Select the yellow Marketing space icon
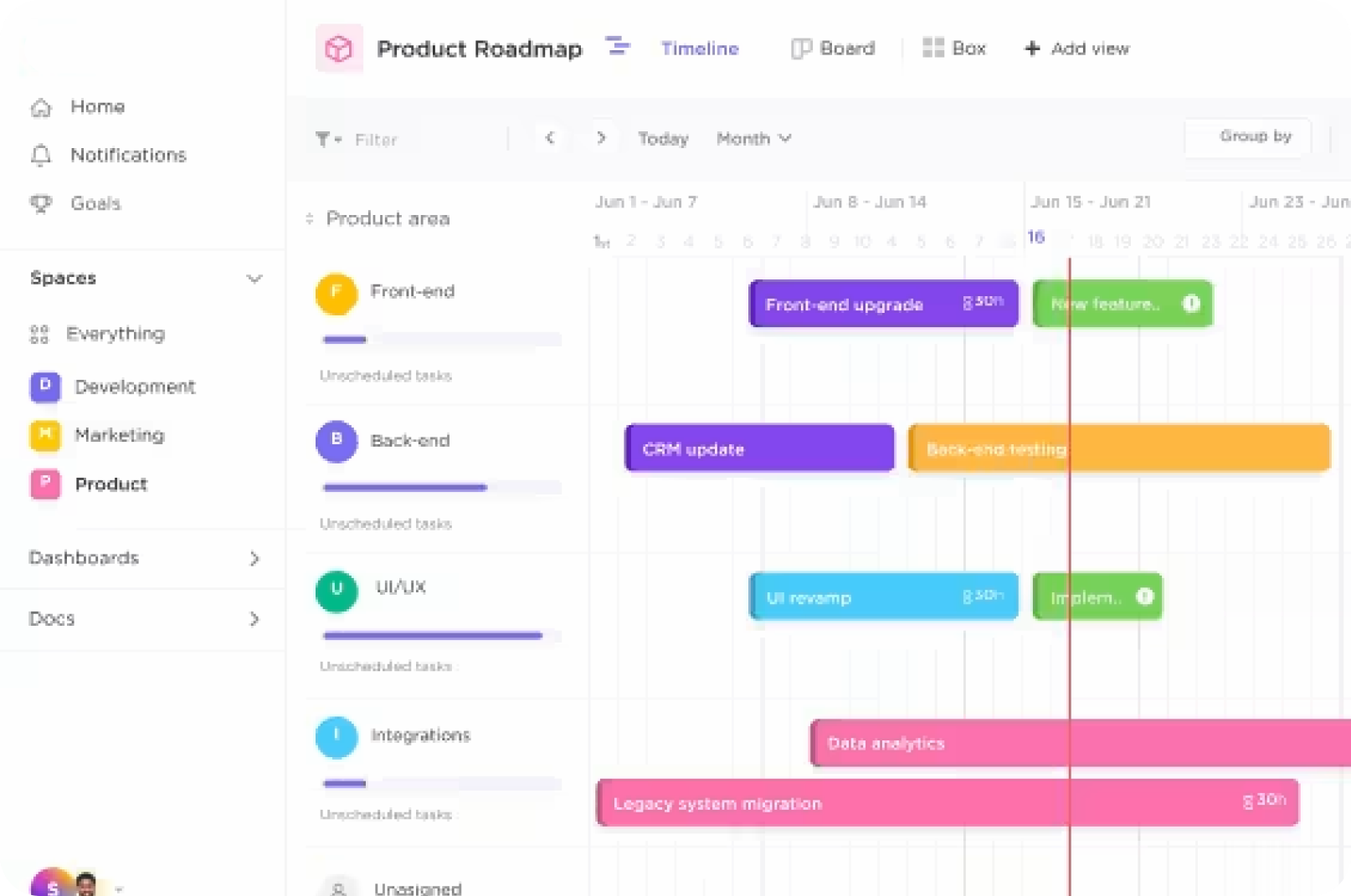This screenshot has height=896, width=1351. point(45,435)
